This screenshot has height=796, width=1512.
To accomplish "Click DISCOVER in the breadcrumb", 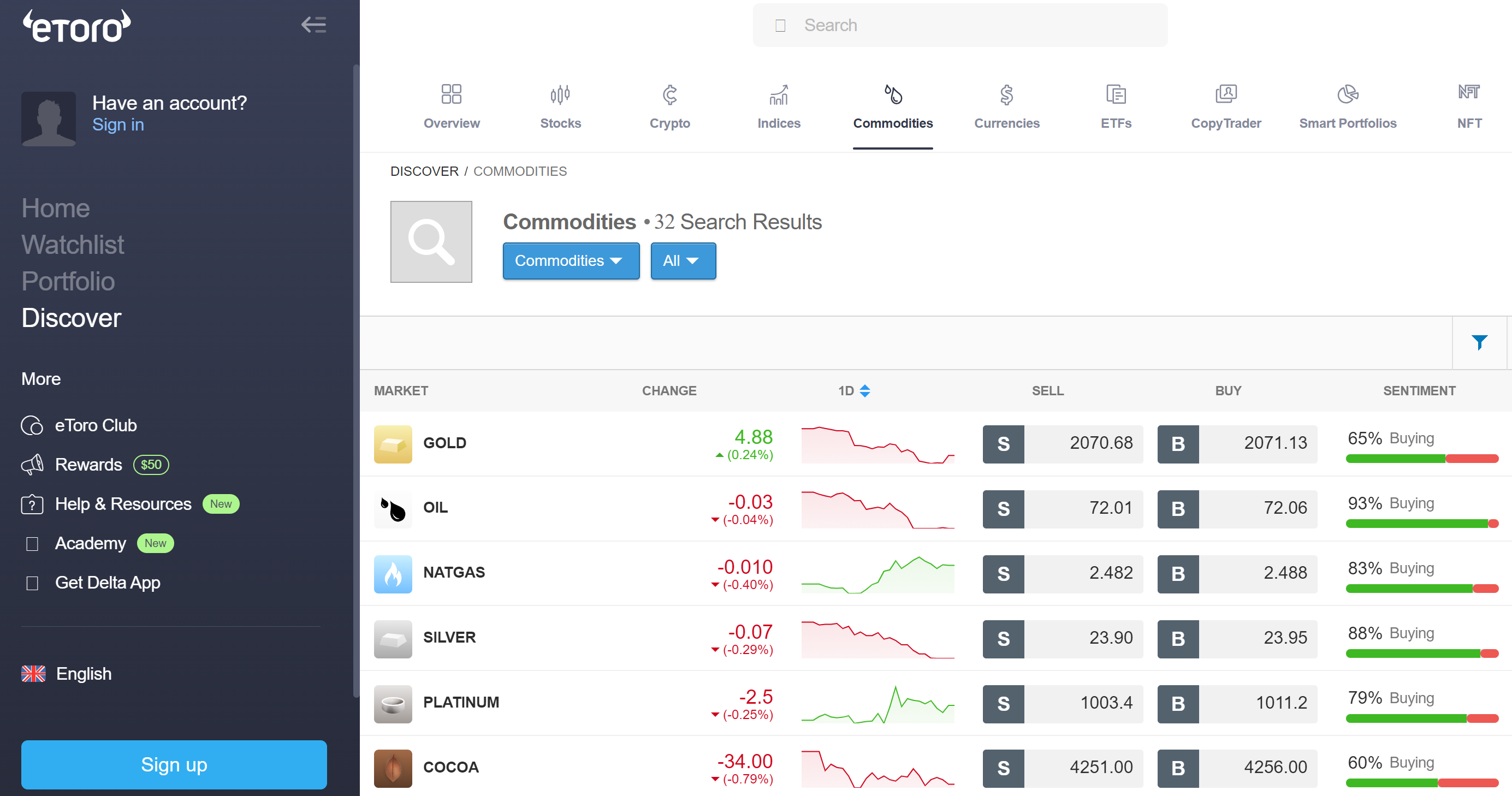I will [424, 171].
